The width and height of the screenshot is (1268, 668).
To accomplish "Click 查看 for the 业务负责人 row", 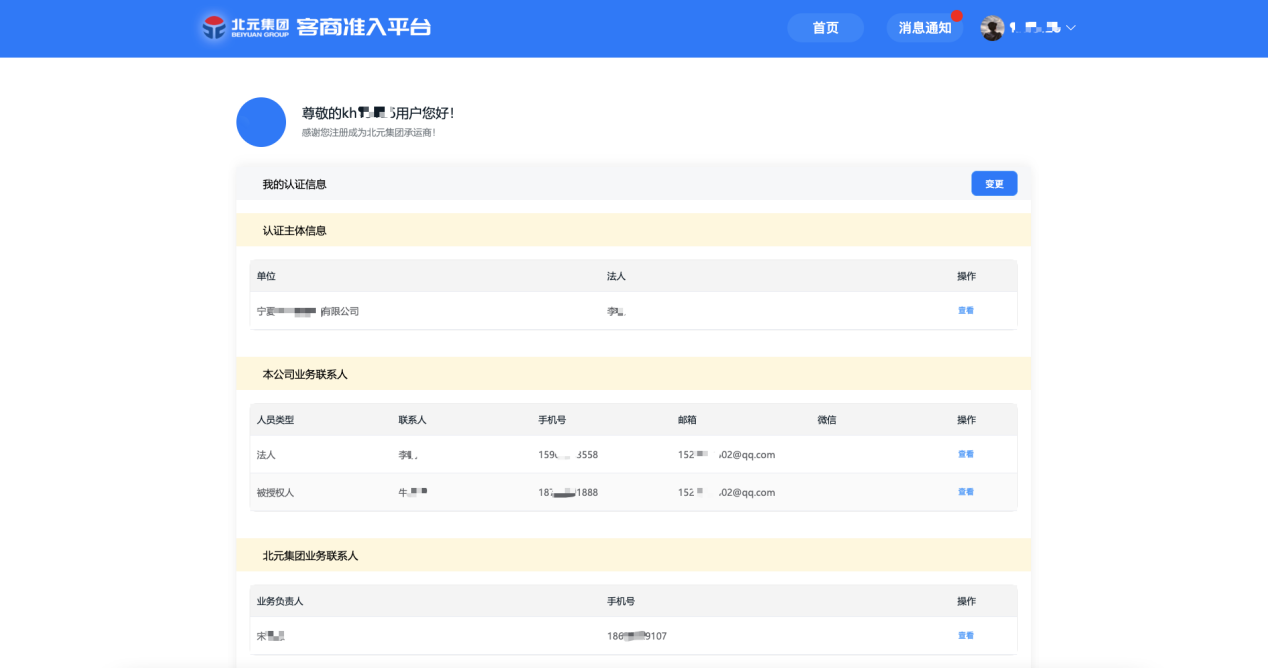I will (x=965, y=636).
